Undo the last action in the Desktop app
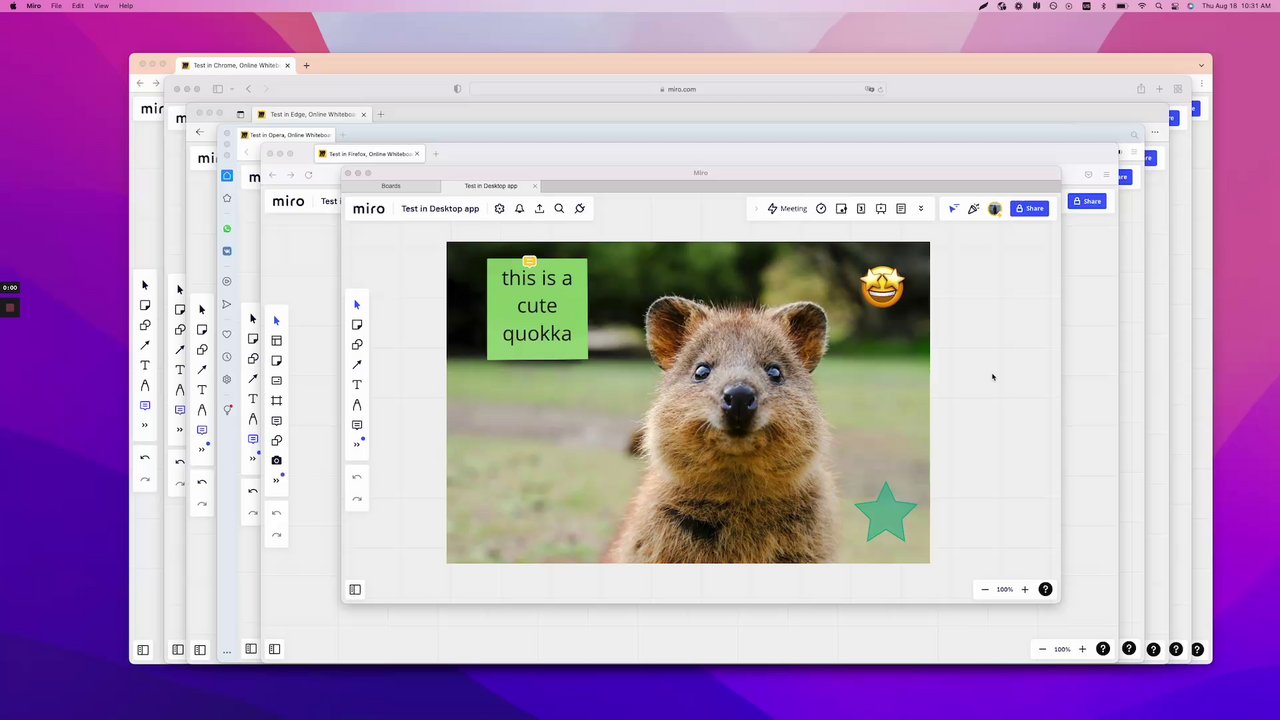The width and height of the screenshot is (1280, 720). (357, 477)
